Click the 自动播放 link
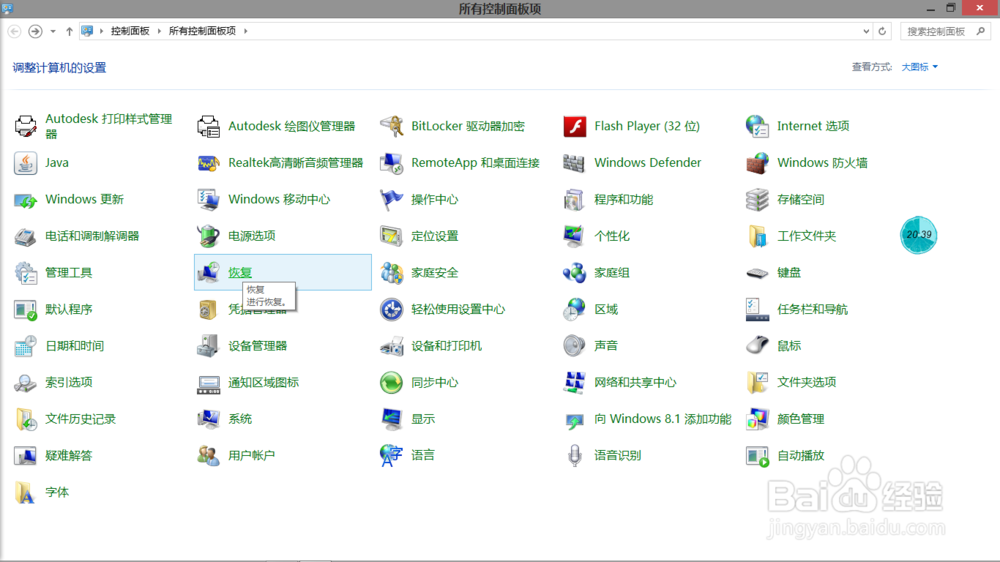The height and width of the screenshot is (562, 1000). pos(801,455)
